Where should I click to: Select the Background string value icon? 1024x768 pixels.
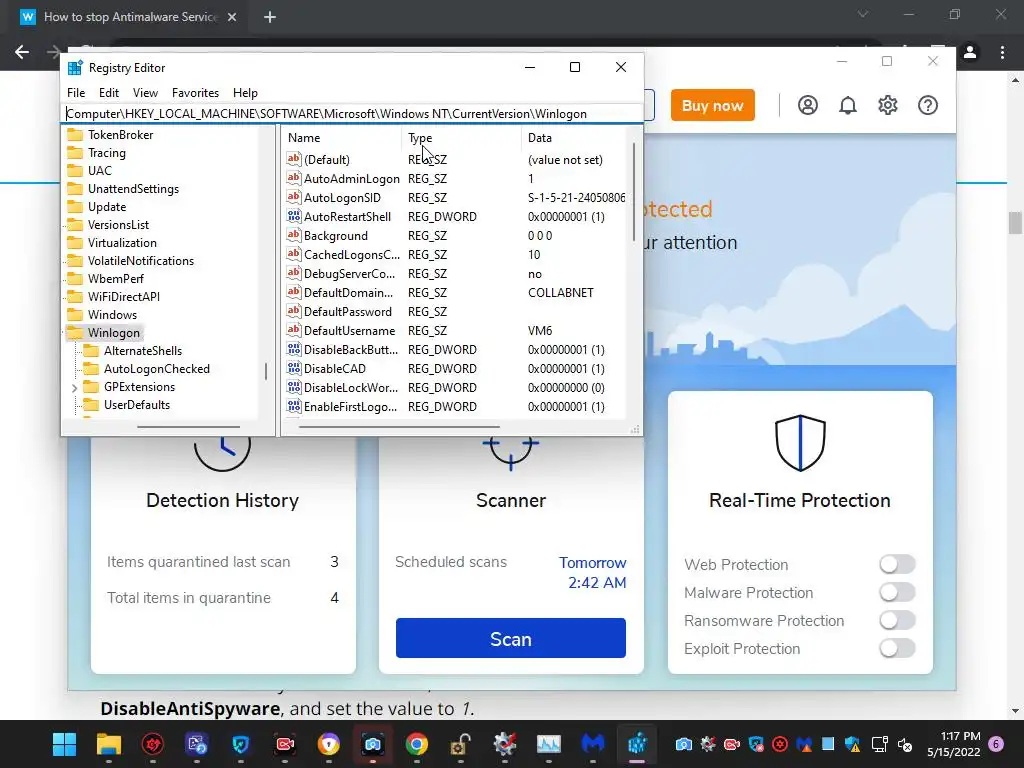(294, 235)
